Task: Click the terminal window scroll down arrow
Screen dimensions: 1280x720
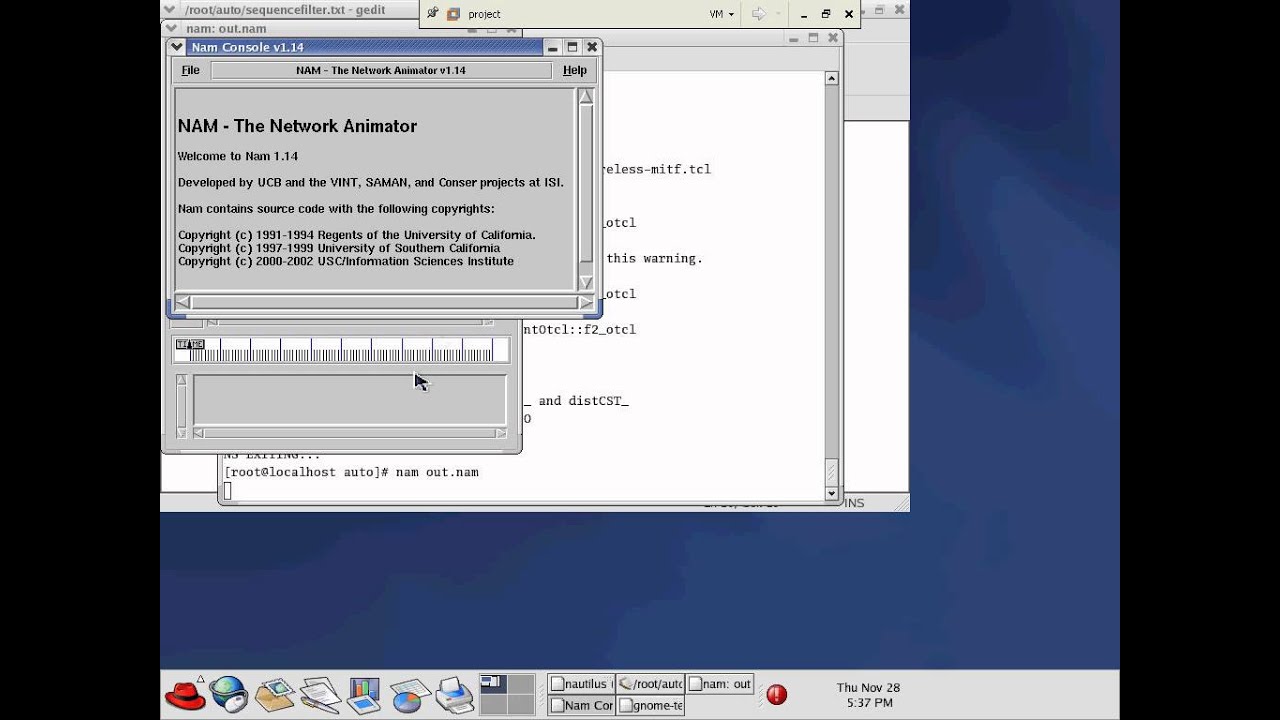Action: point(831,493)
